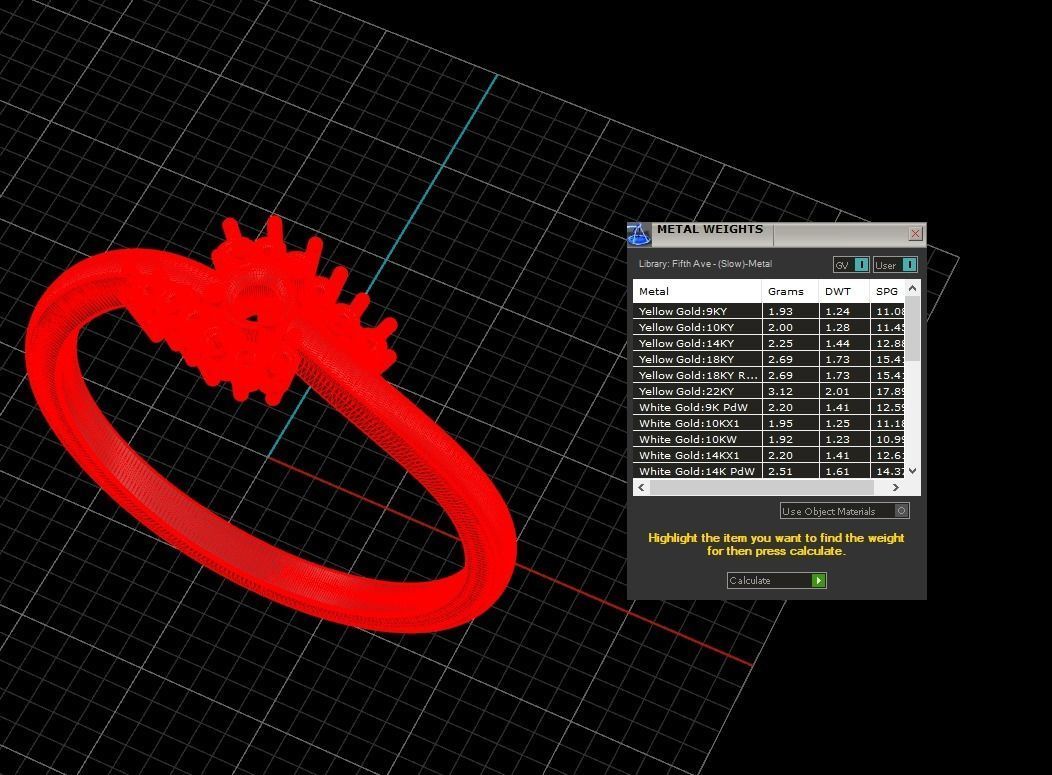The width and height of the screenshot is (1052, 775).
Task: Click the 2.01 DWT value for 22KY
Action: (837, 391)
